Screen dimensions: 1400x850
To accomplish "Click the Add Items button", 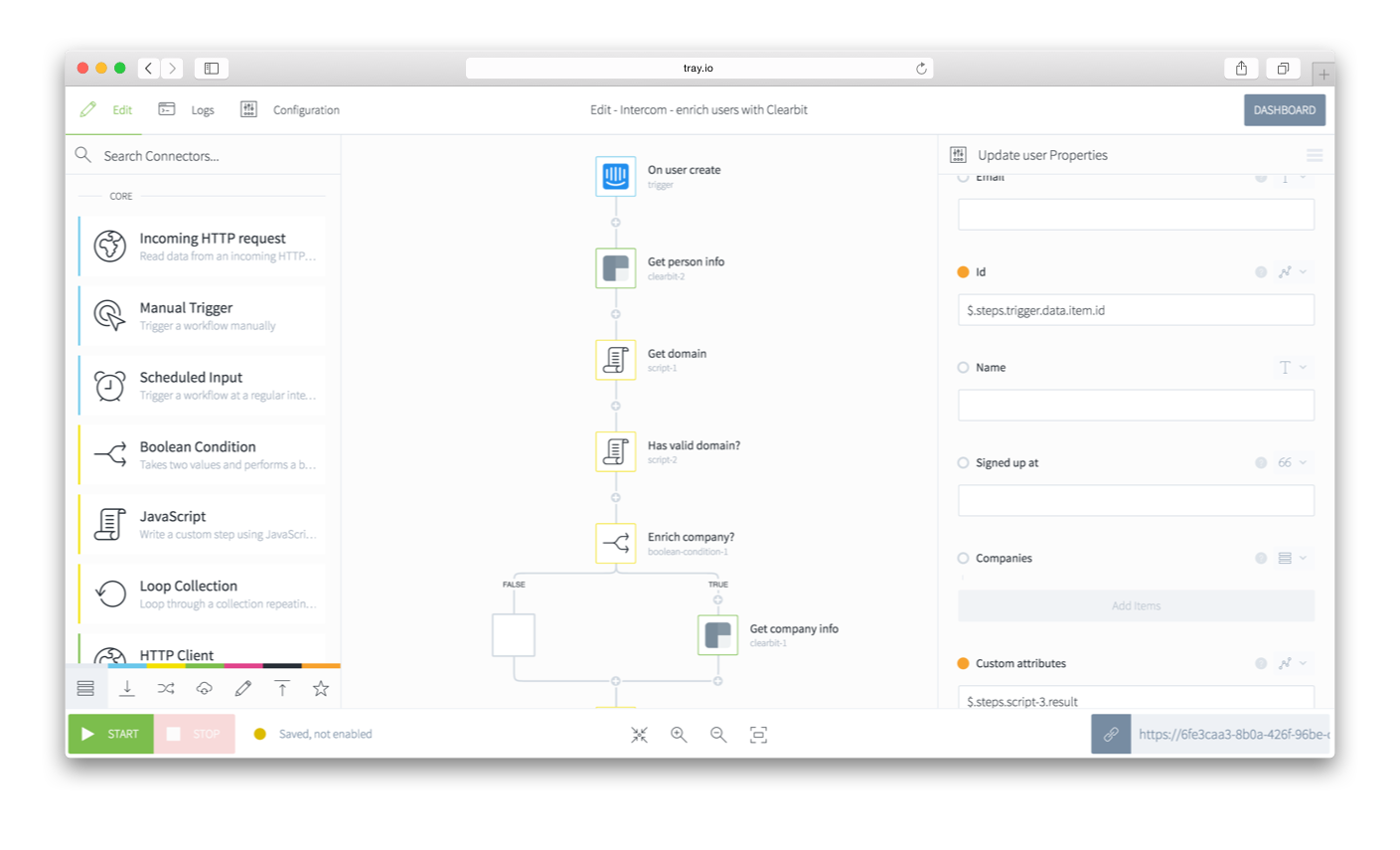I will coord(1136,605).
